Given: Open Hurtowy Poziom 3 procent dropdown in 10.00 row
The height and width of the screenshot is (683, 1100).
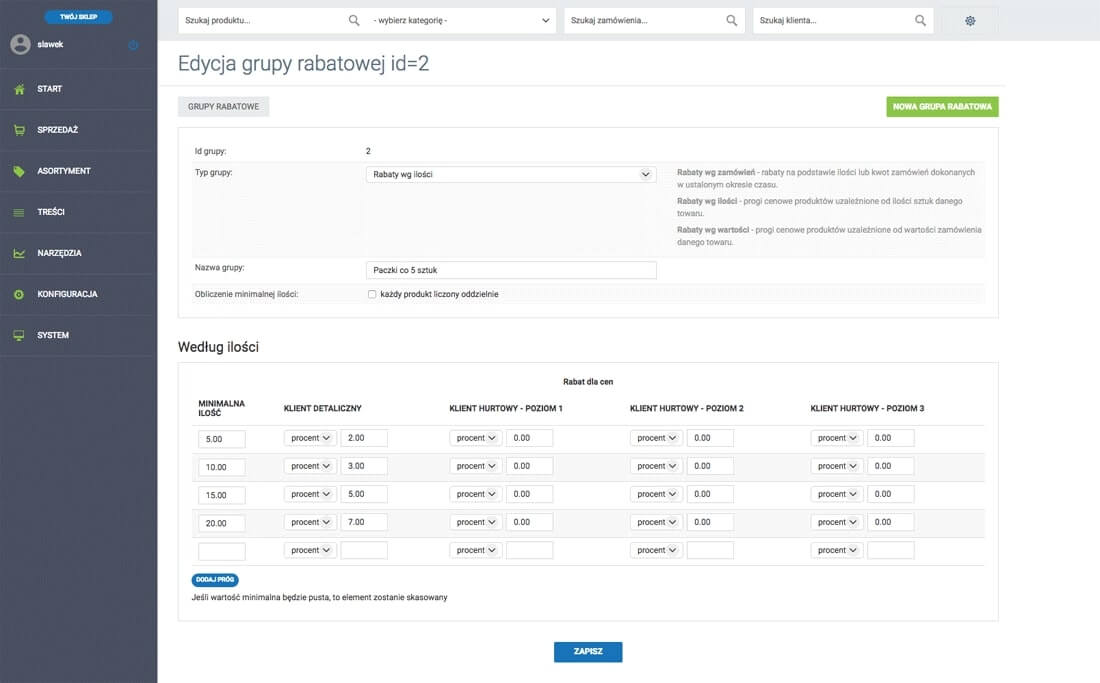Looking at the screenshot, I should click(x=837, y=466).
